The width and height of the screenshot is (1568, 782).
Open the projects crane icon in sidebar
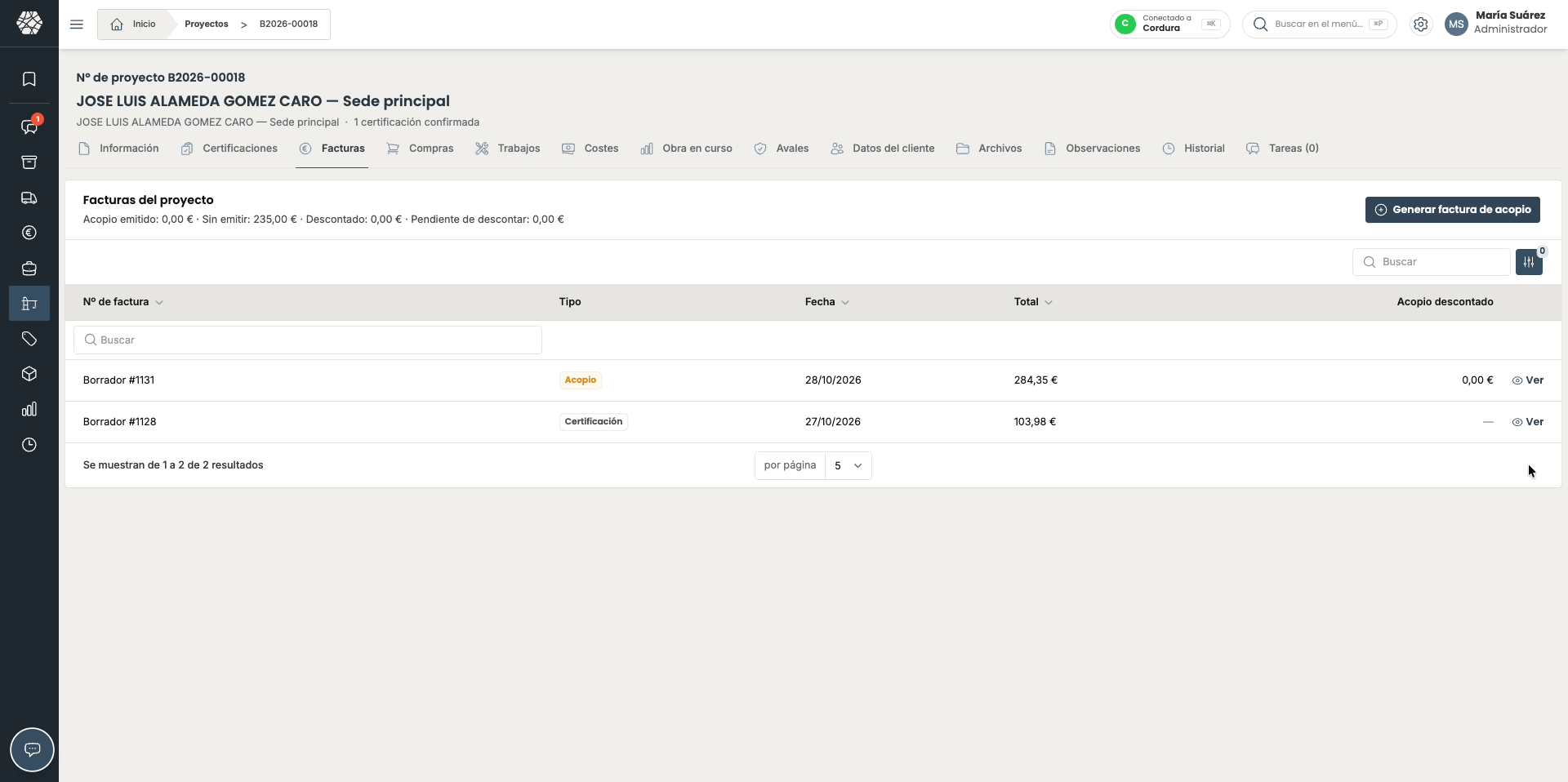[29, 304]
